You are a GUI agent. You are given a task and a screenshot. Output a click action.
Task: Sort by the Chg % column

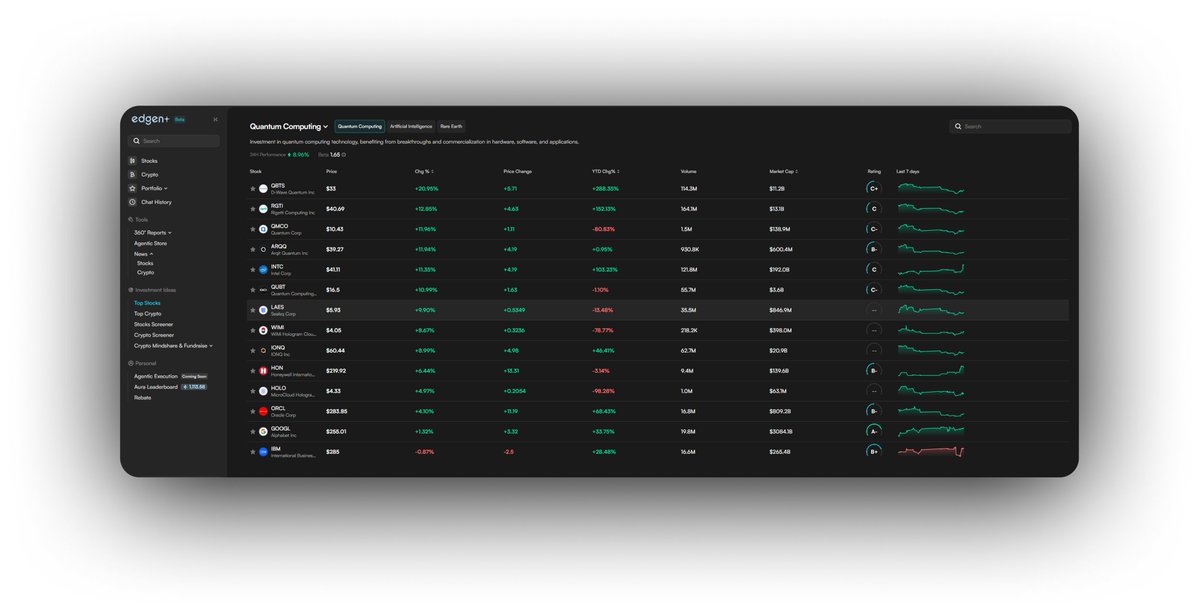point(424,171)
